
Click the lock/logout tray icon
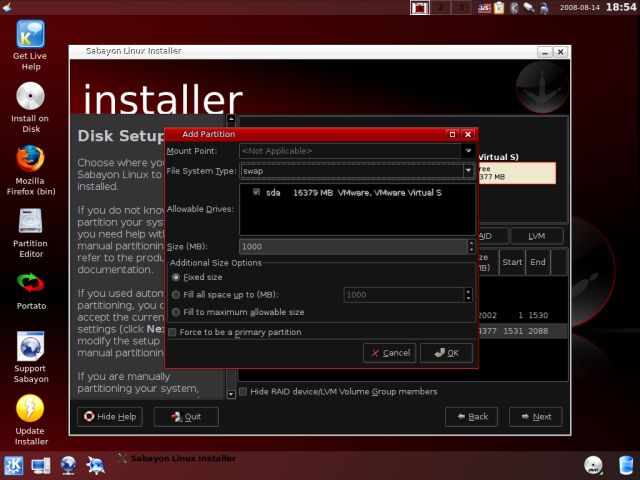(x=544, y=8)
